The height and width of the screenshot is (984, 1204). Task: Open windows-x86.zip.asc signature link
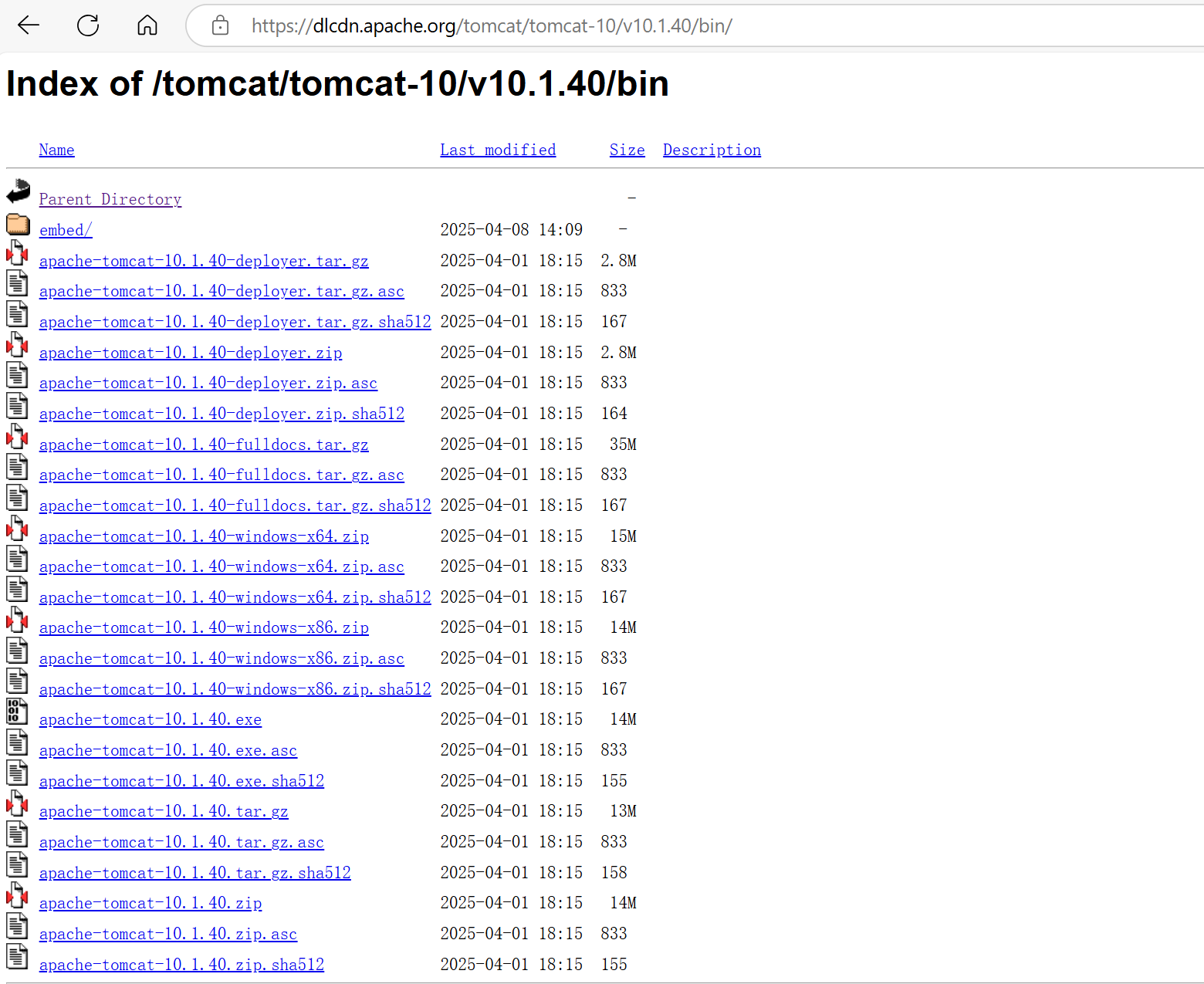(x=222, y=658)
